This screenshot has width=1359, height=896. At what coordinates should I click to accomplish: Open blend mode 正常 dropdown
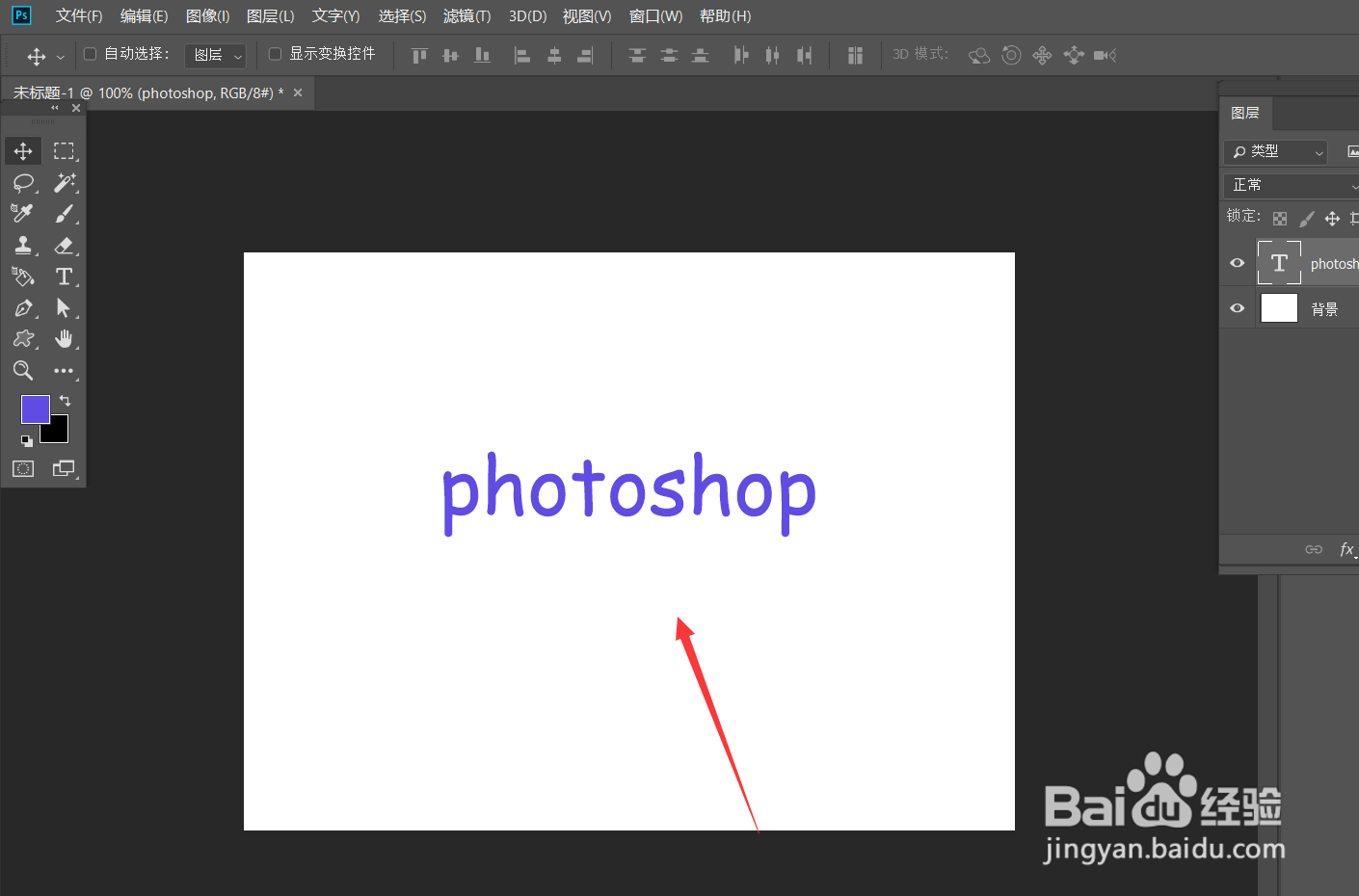(1292, 185)
